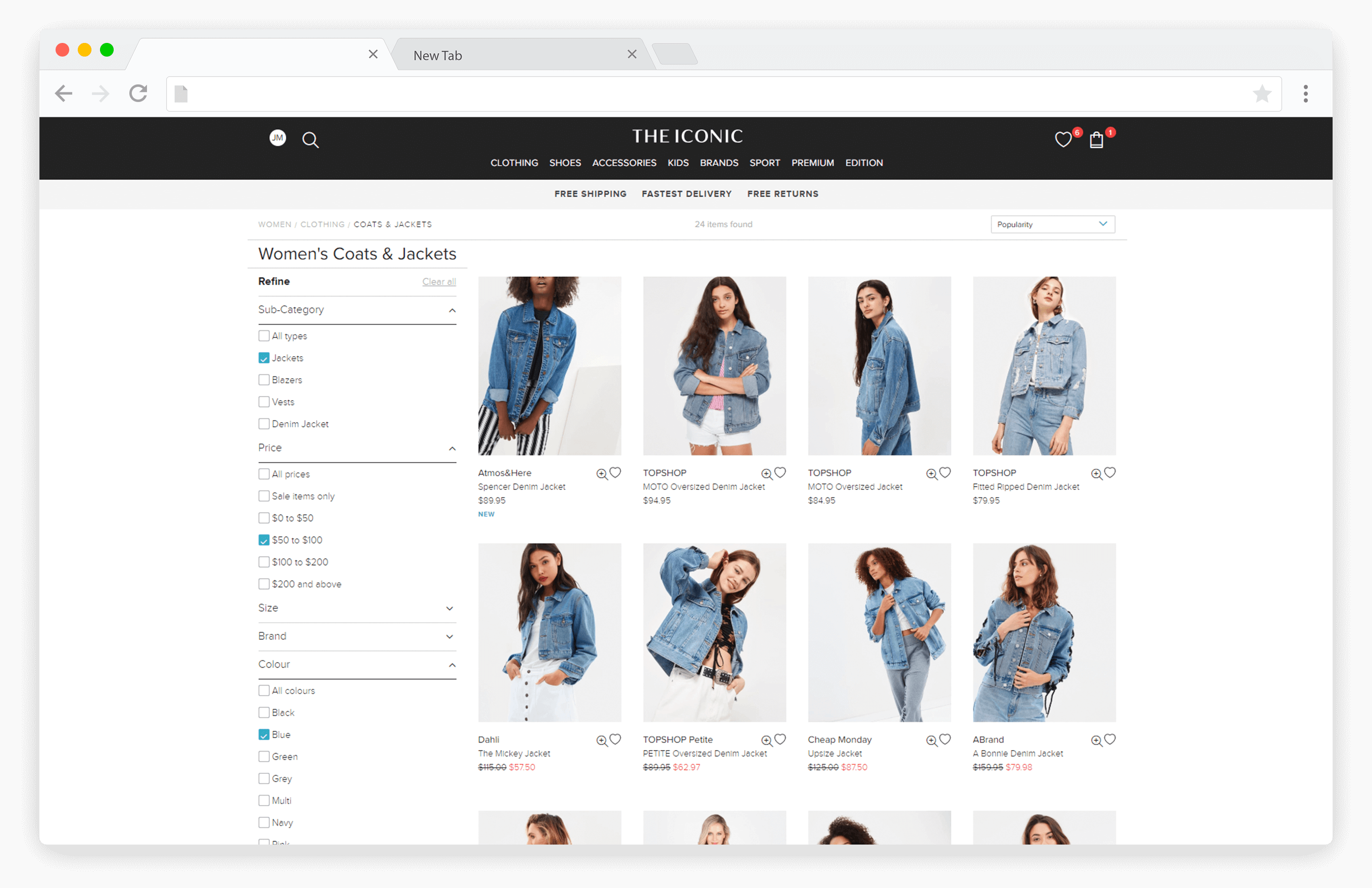Open THE ICONIC home logo
The width and height of the screenshot is (1372, 888).
pos(687,136)
